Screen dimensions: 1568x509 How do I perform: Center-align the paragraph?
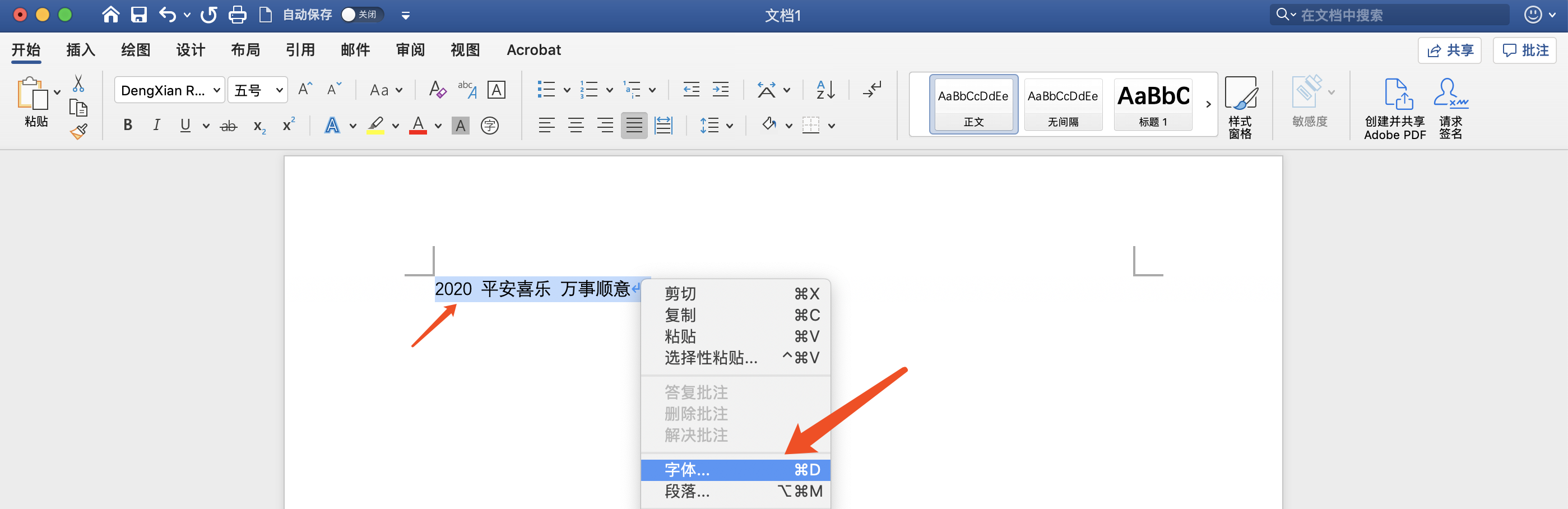[x=575, y=126]
